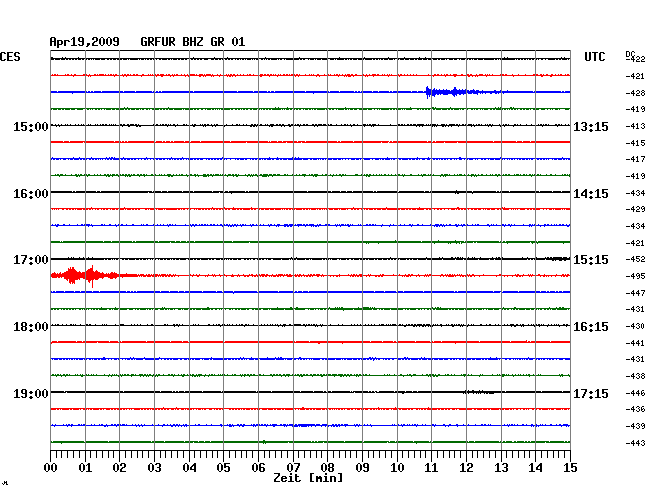Click the DC offset value -495
Viewport: 650px width, 494px height.
pyautogui.click(x=635, y=276)
